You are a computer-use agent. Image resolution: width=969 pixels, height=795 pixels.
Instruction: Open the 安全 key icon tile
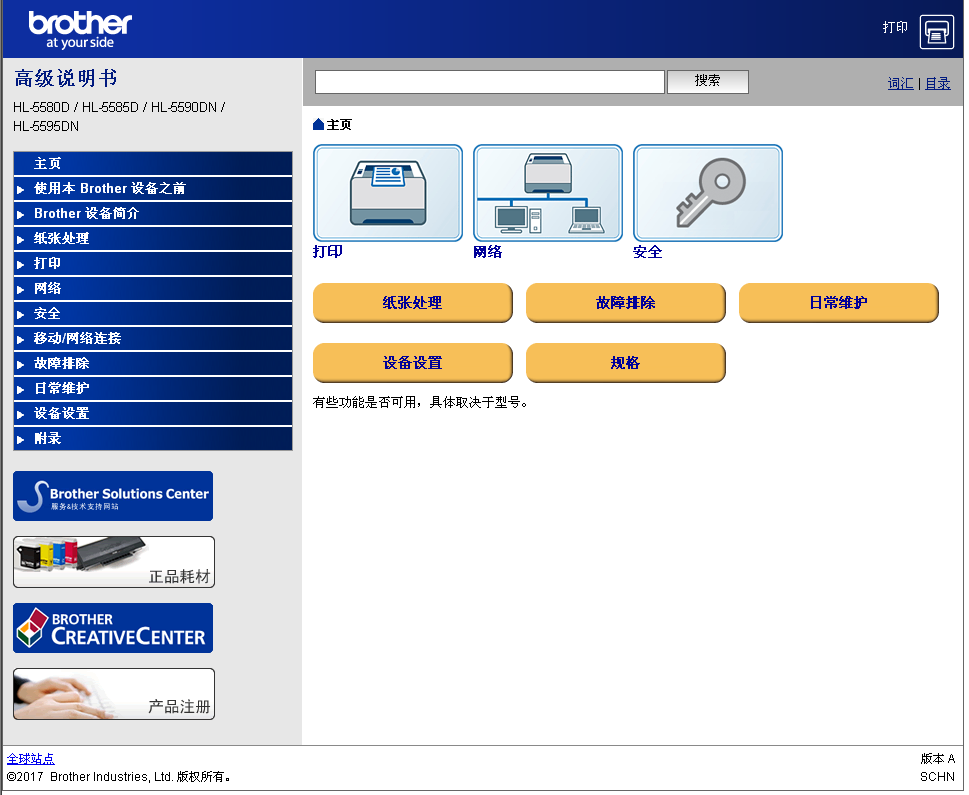click(x=708, y=193)
